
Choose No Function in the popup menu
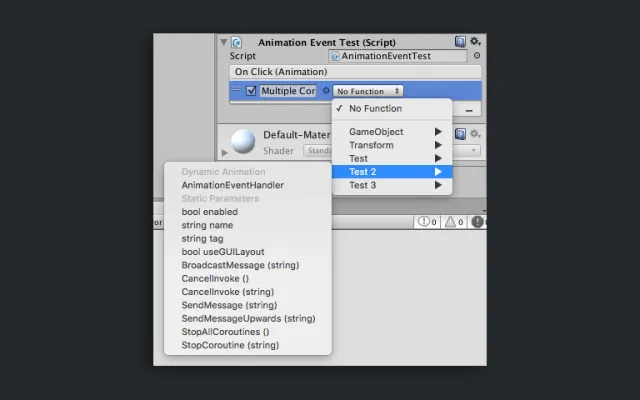click(x=392, y=109)
